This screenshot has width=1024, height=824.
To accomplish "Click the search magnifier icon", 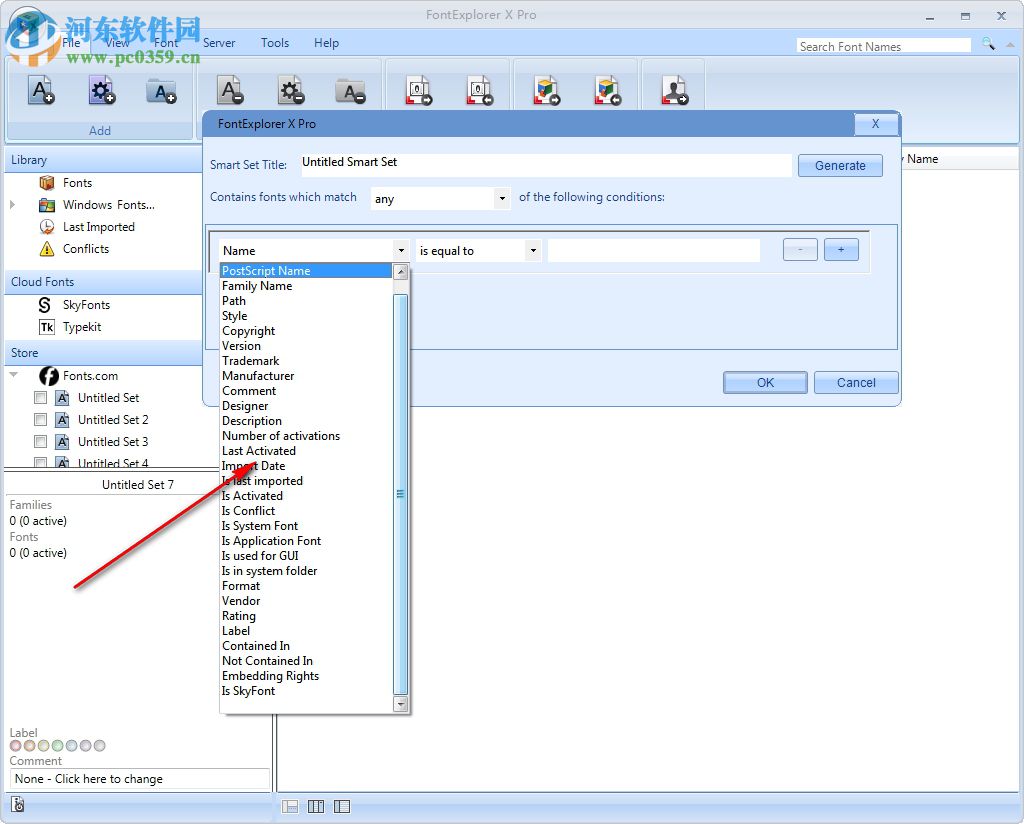I will 989,44.
